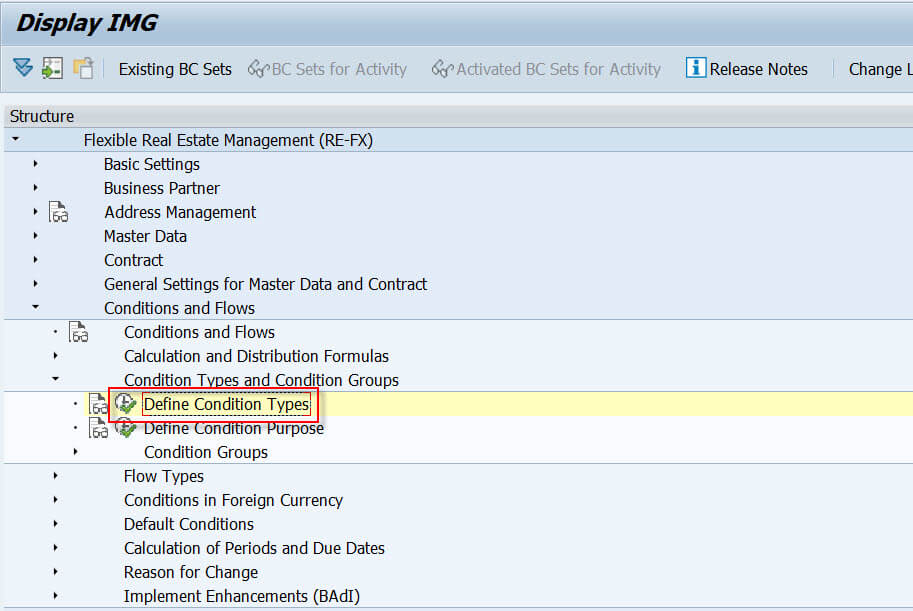Expand Condition Groups node

pyautogui.click(x=76, y=451)
